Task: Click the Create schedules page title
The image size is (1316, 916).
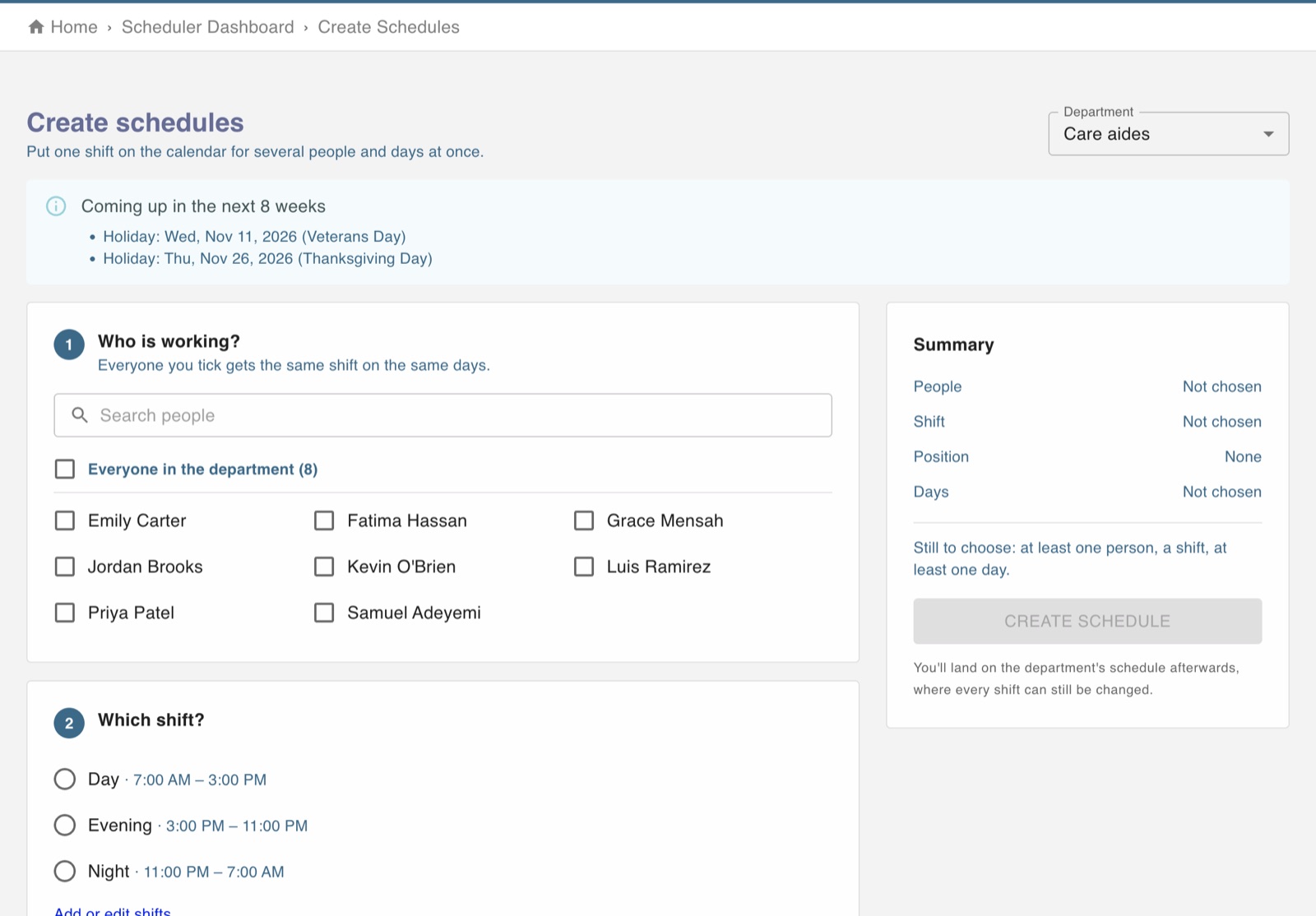Action: [x=135, y=123]
